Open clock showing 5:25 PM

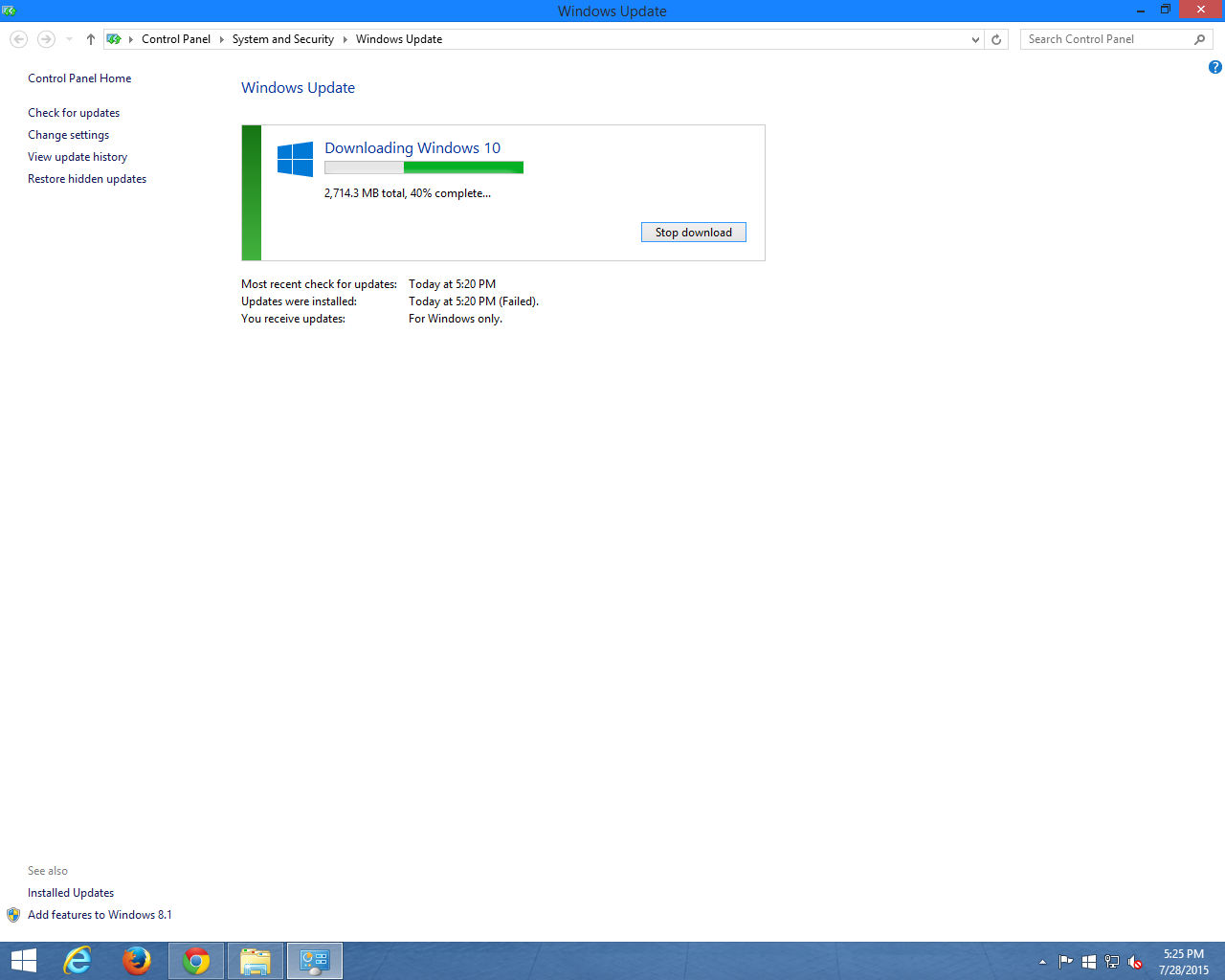(1184, 962)
